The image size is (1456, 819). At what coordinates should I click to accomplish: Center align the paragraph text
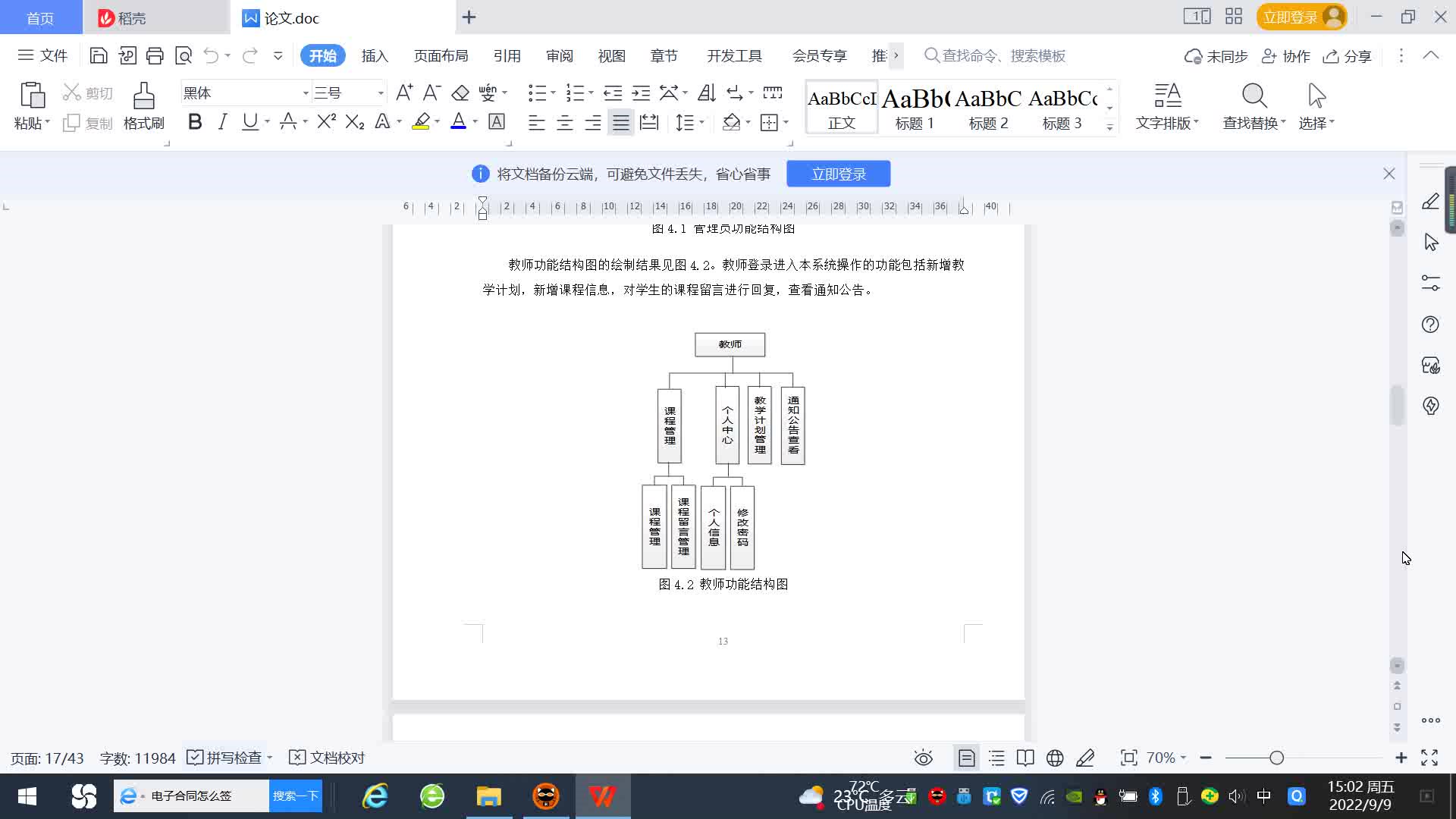[565, 123]
